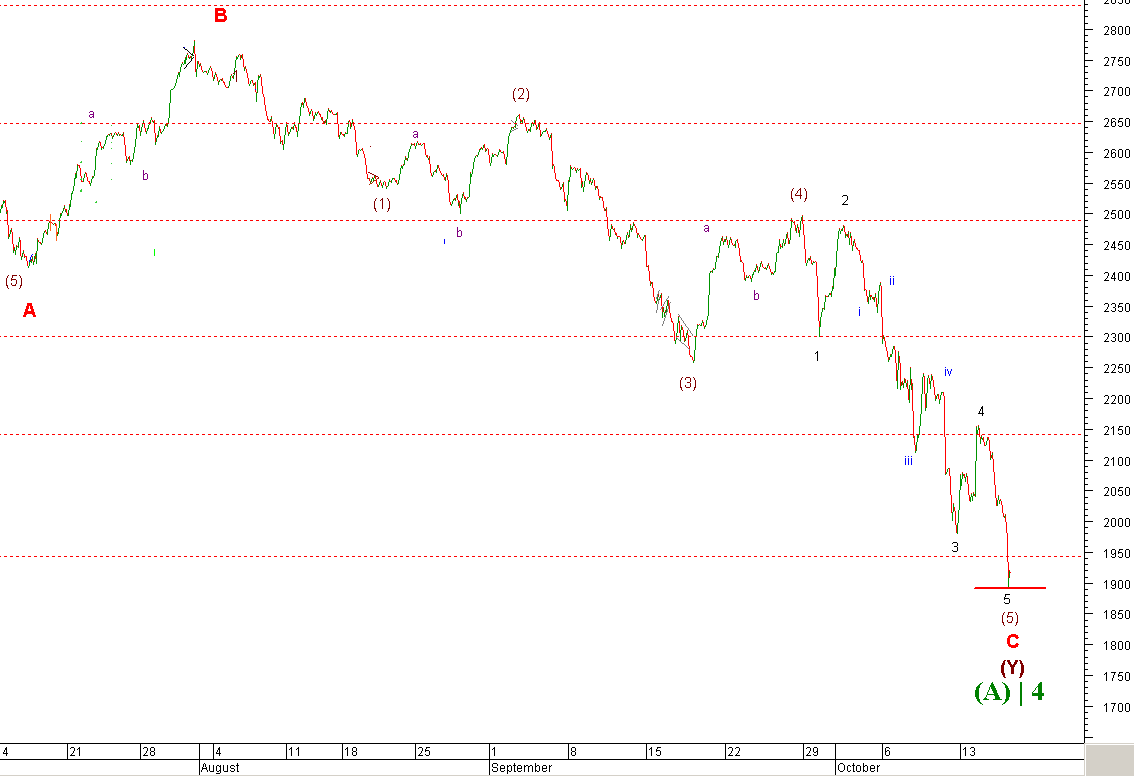Click the 2000 price axis value
This screenshot has width=1134, height=776.
[x=1117, y=522]
